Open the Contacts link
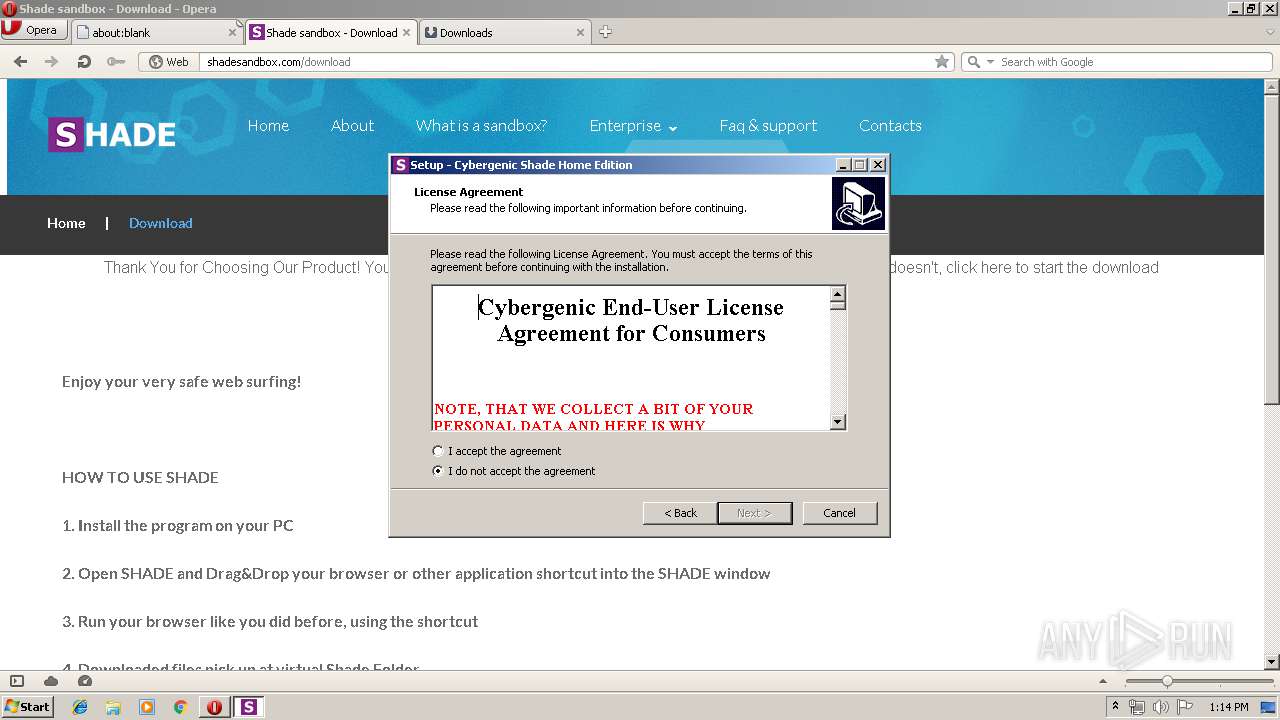This screenshot has height=720, width=1280. (890, 126)
